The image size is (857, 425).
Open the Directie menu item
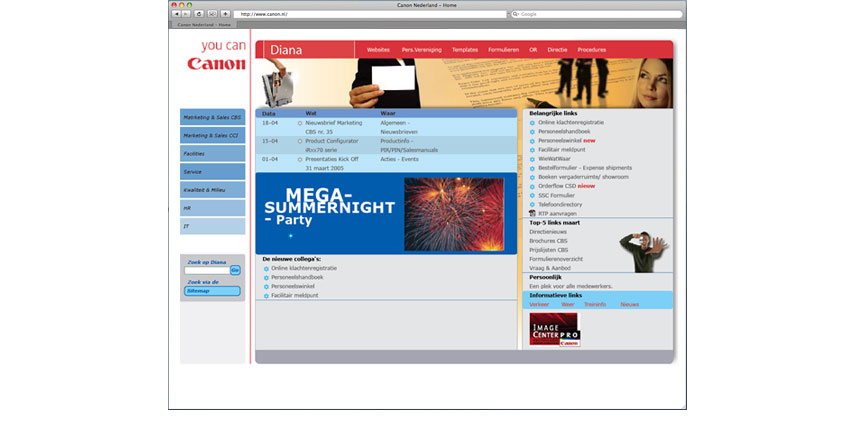coord(557,50)
